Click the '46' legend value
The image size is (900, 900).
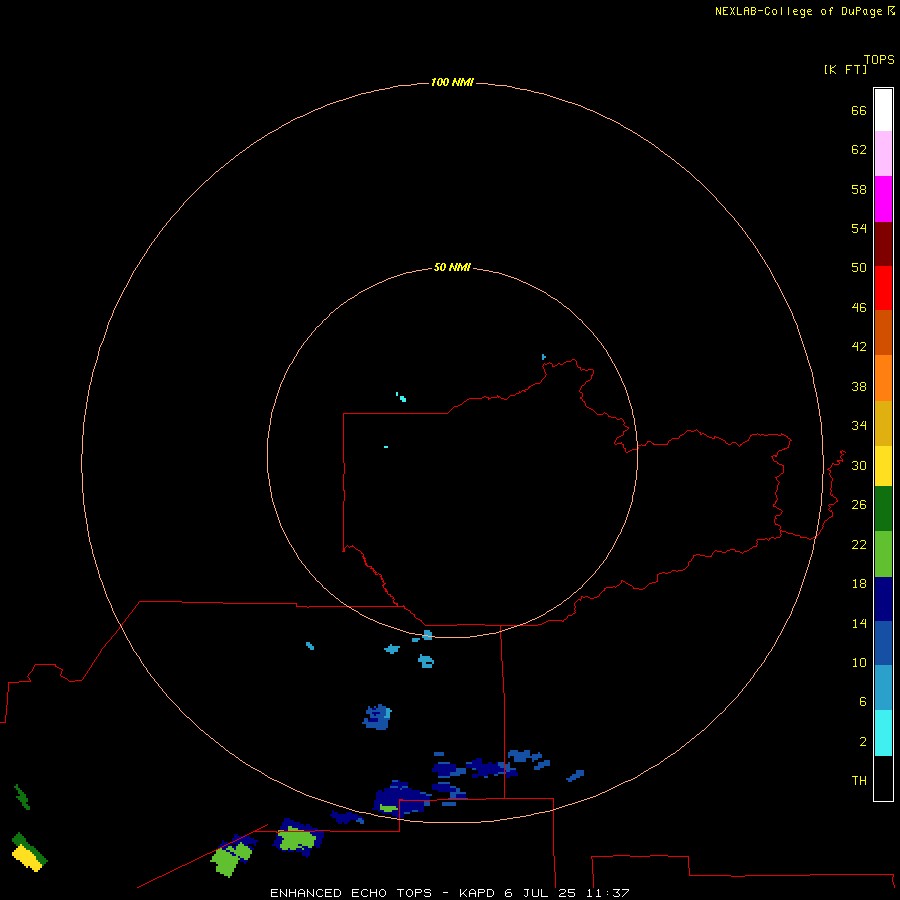(x=859, y=308)
